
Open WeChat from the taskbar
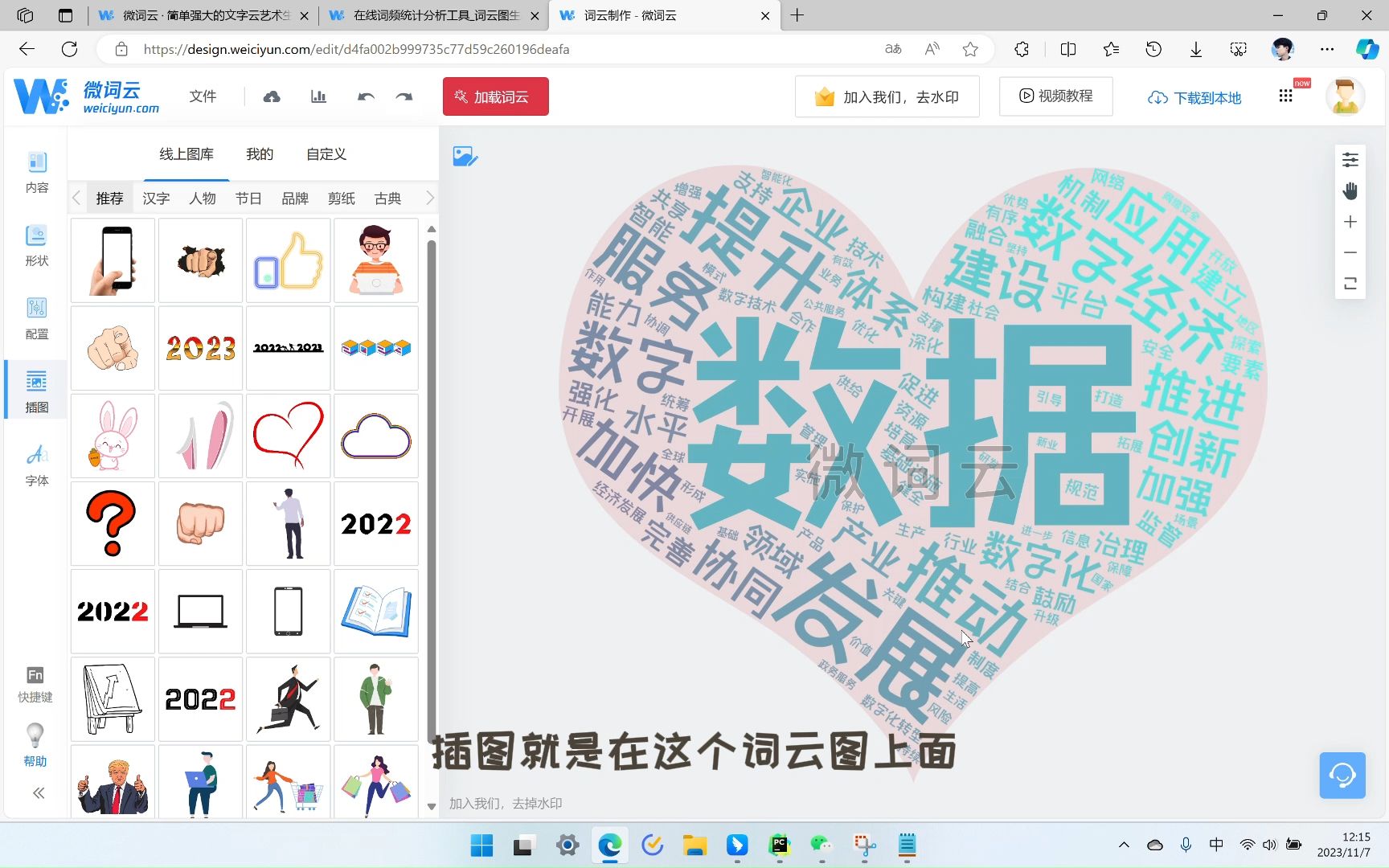(822, 845)
